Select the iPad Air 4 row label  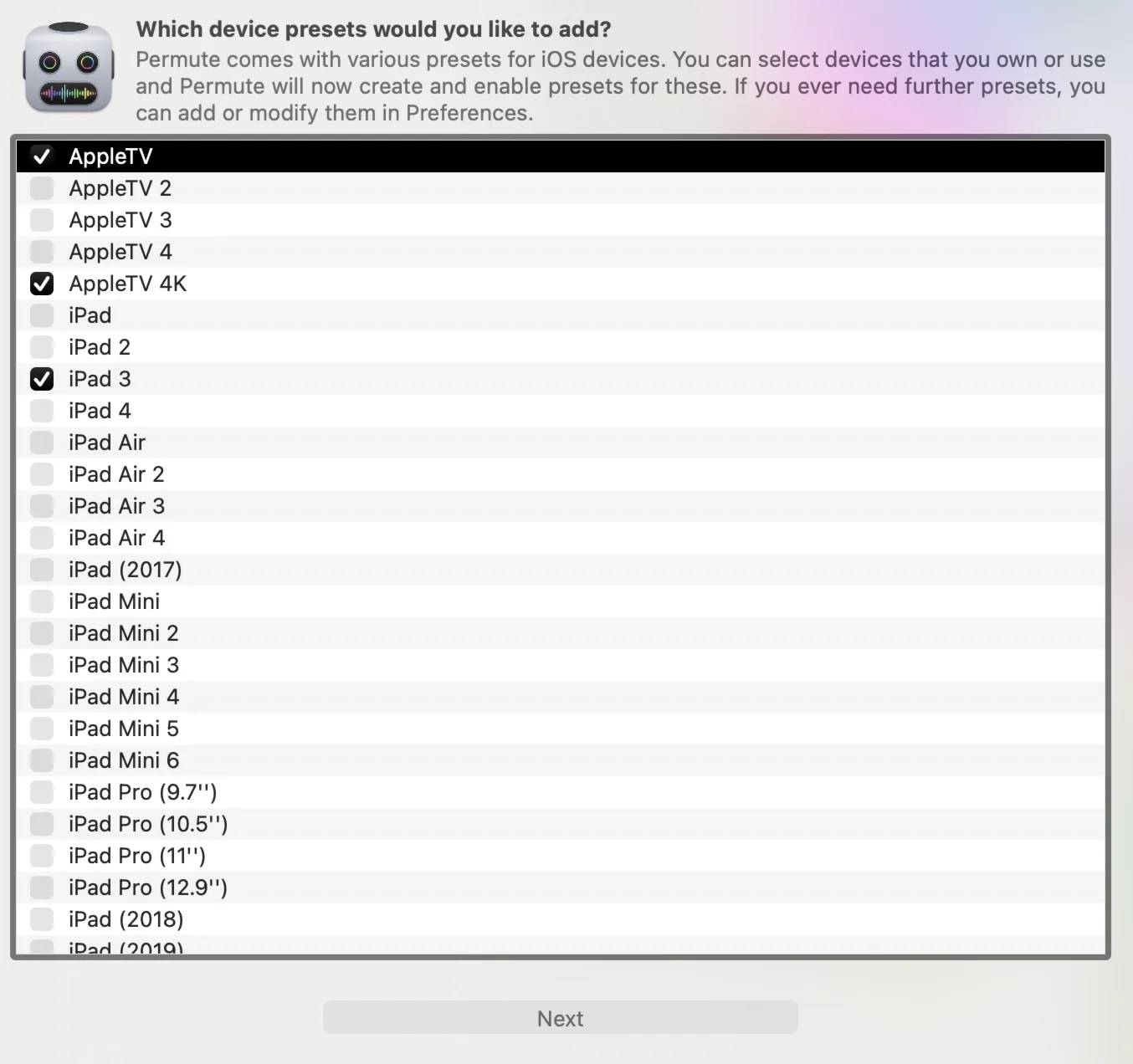tap(116, 538)
